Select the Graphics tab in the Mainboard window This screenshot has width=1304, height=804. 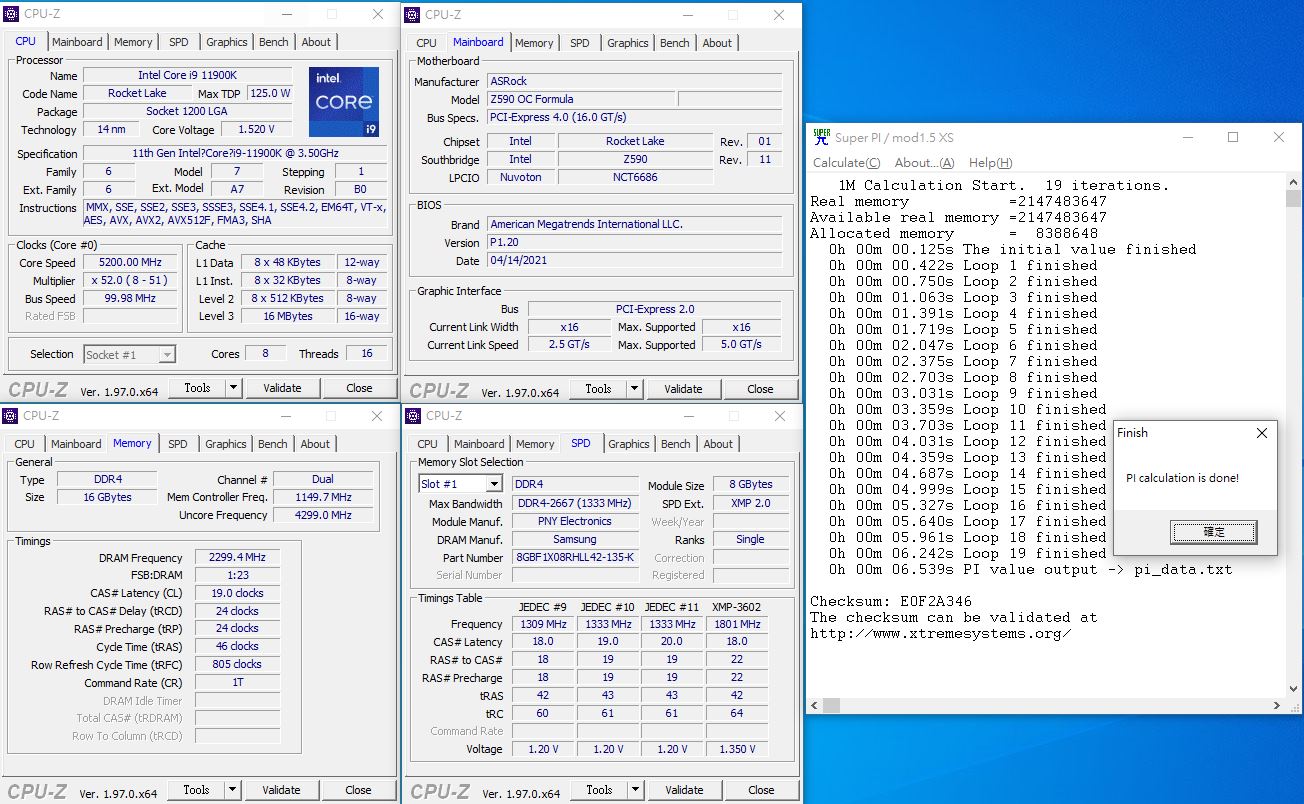click(628, 43)
